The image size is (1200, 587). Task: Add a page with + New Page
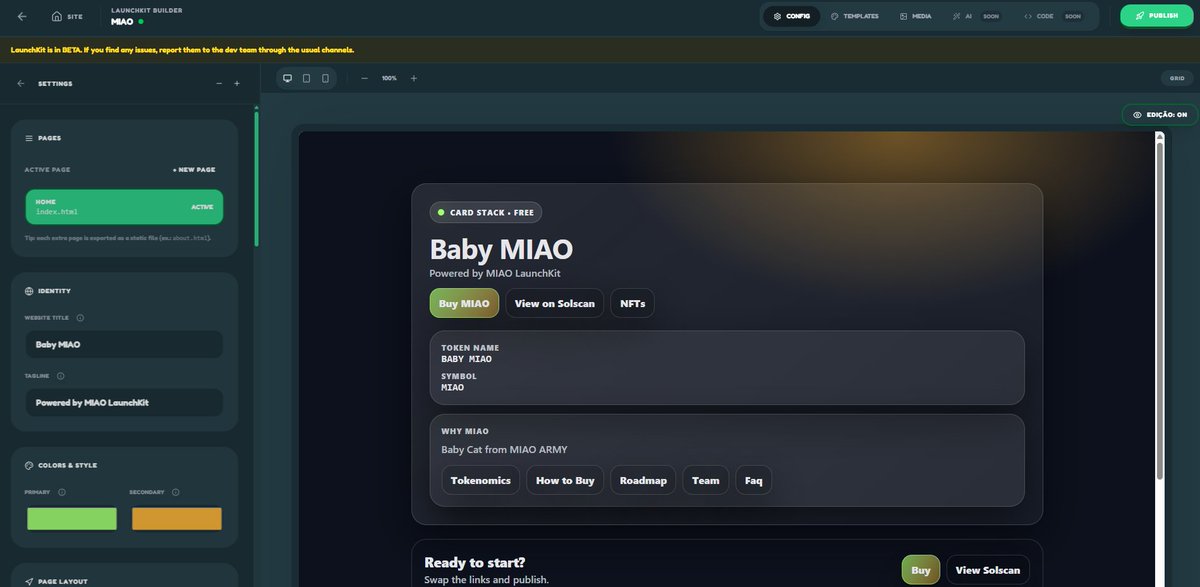coord(194,170)
